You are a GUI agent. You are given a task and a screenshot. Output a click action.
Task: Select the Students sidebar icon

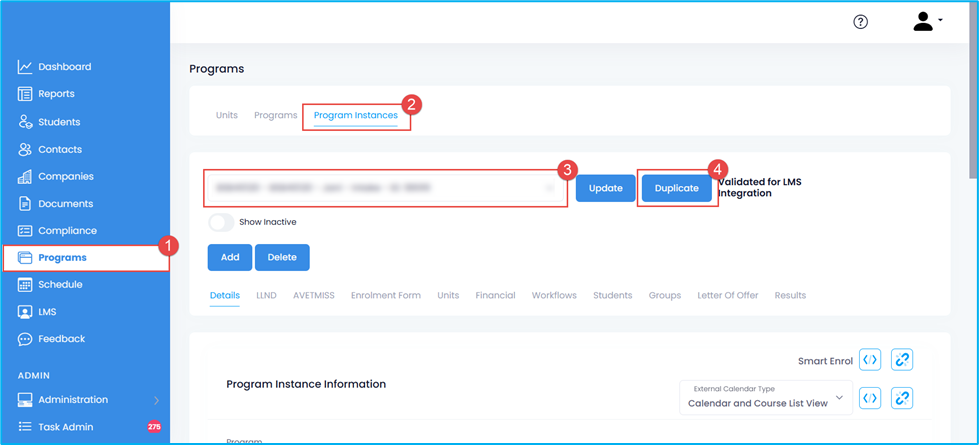point(25,122)
